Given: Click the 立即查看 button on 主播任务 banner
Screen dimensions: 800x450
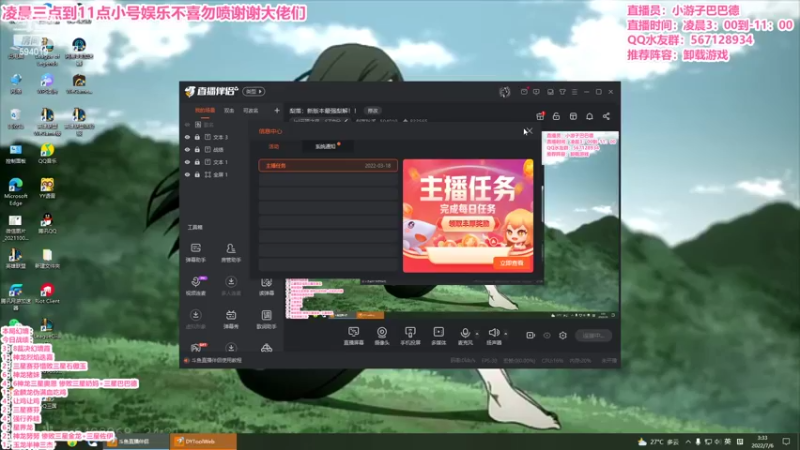Looking at the screenshot, I should (x=512, y=263).
